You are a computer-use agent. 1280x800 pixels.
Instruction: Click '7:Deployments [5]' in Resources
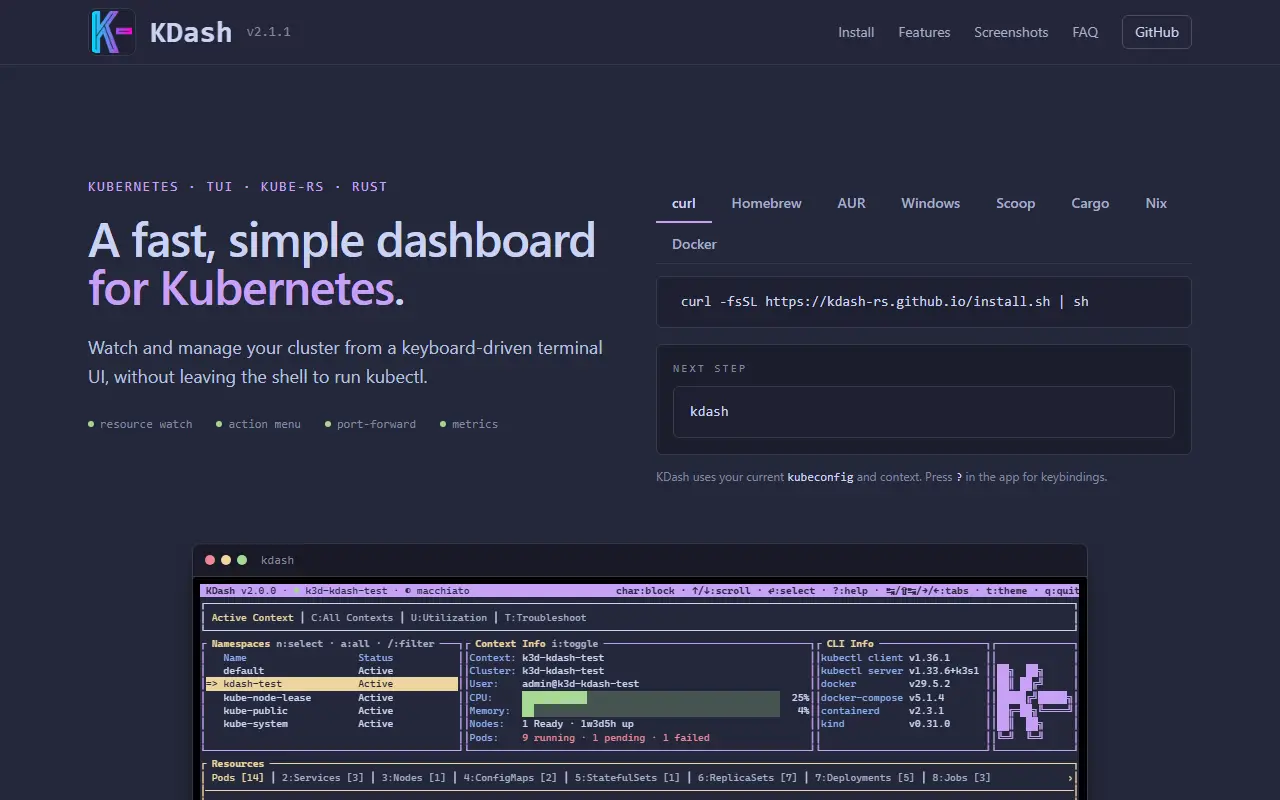(x=865, y=778)
